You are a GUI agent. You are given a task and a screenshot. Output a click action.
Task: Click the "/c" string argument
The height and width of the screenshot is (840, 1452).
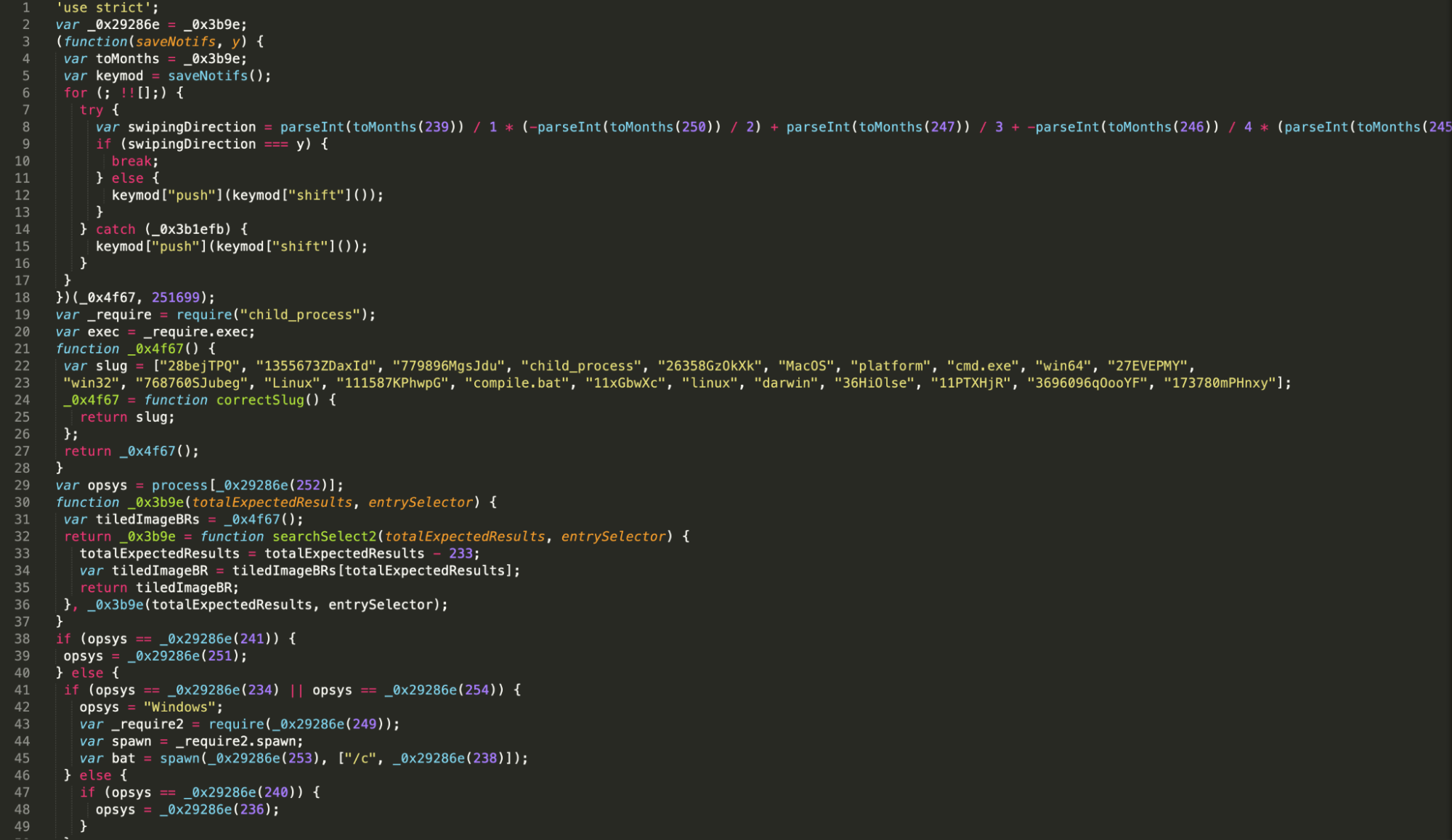[360, 759]
